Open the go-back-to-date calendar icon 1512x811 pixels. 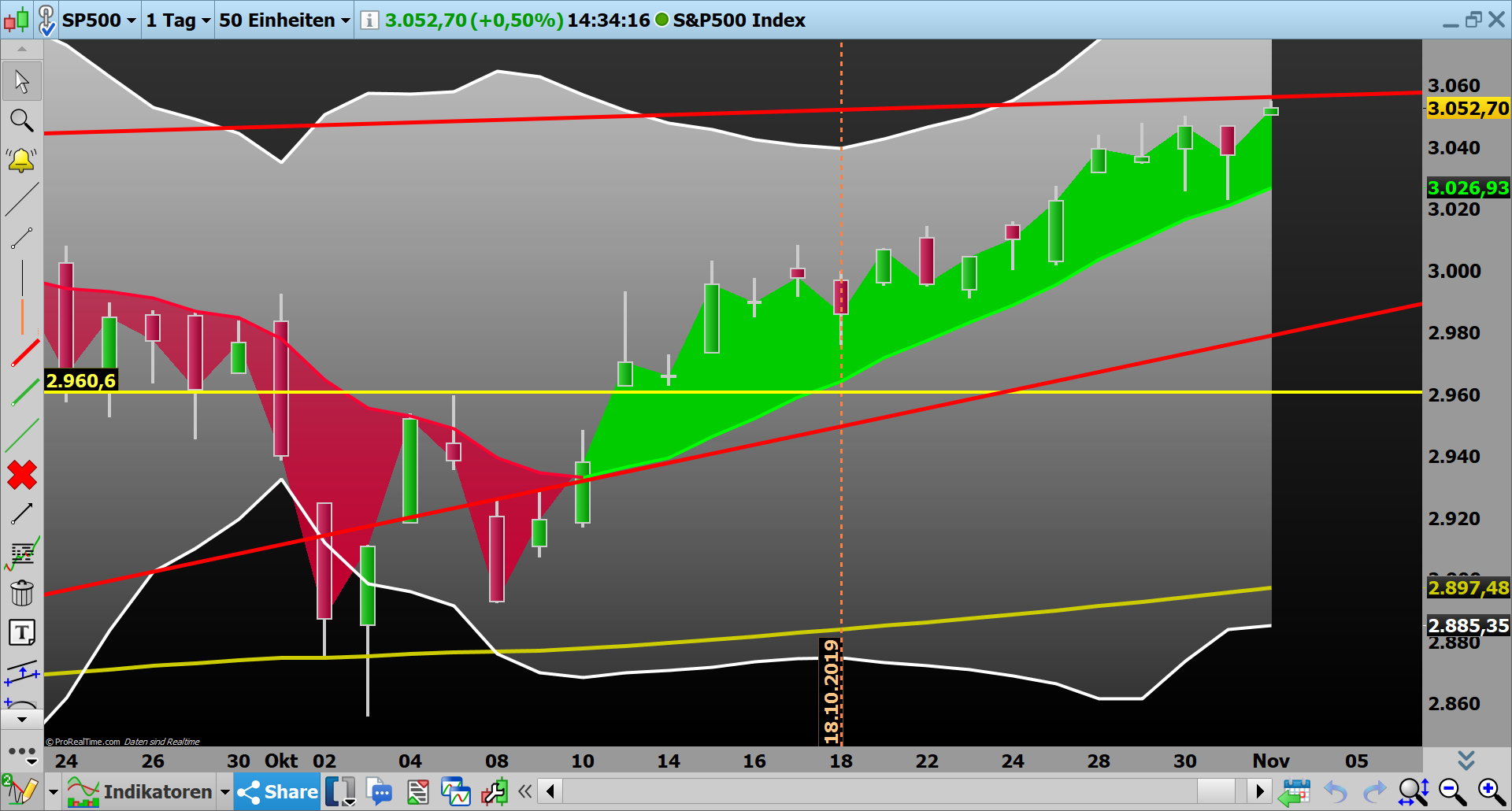pos(1296,791)
